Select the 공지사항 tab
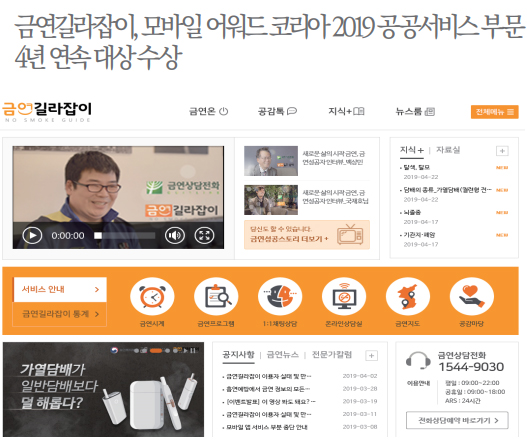This screenshot has width=527, height=446. pos(238,355)
